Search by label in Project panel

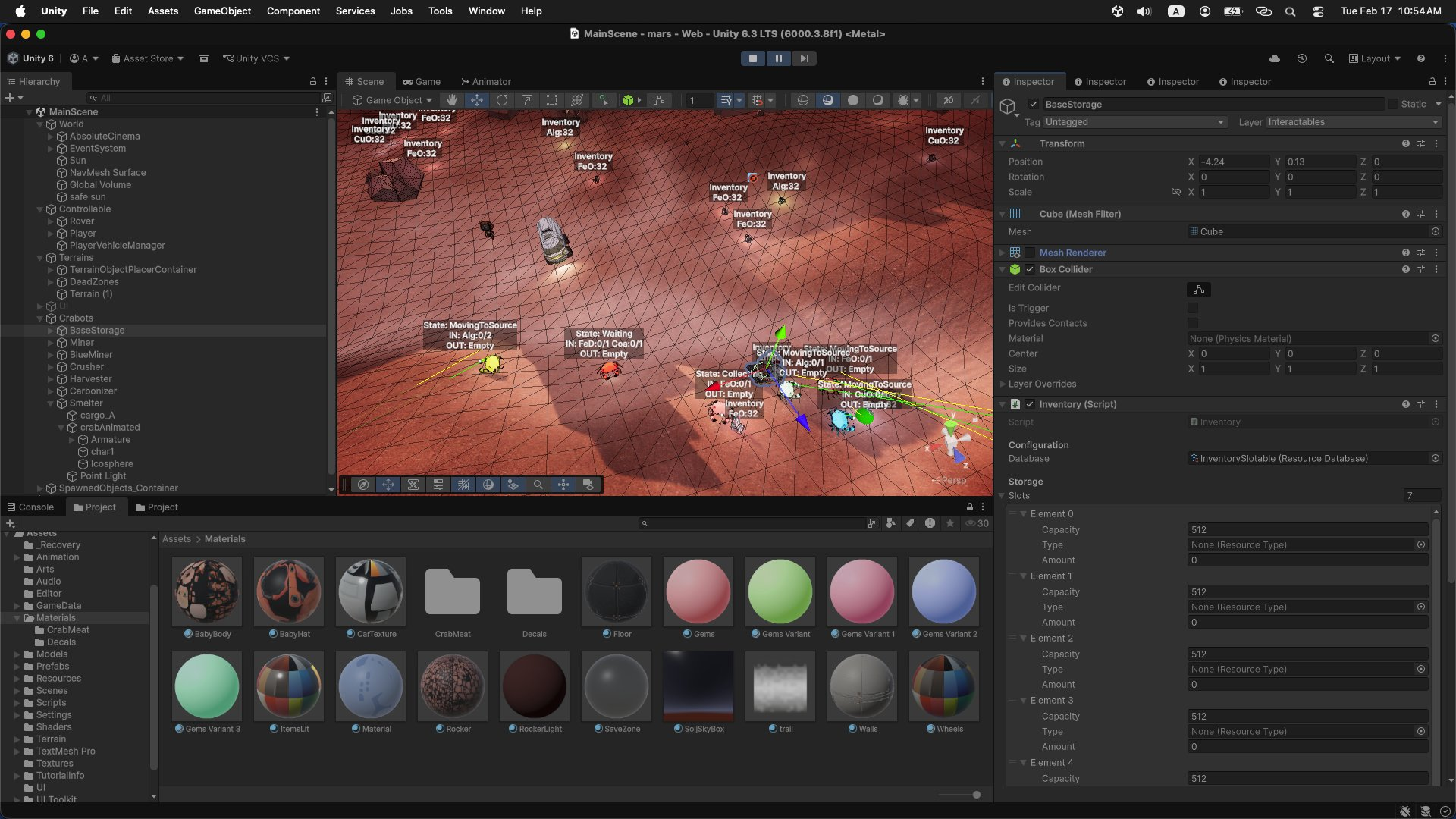click(911, 523)
